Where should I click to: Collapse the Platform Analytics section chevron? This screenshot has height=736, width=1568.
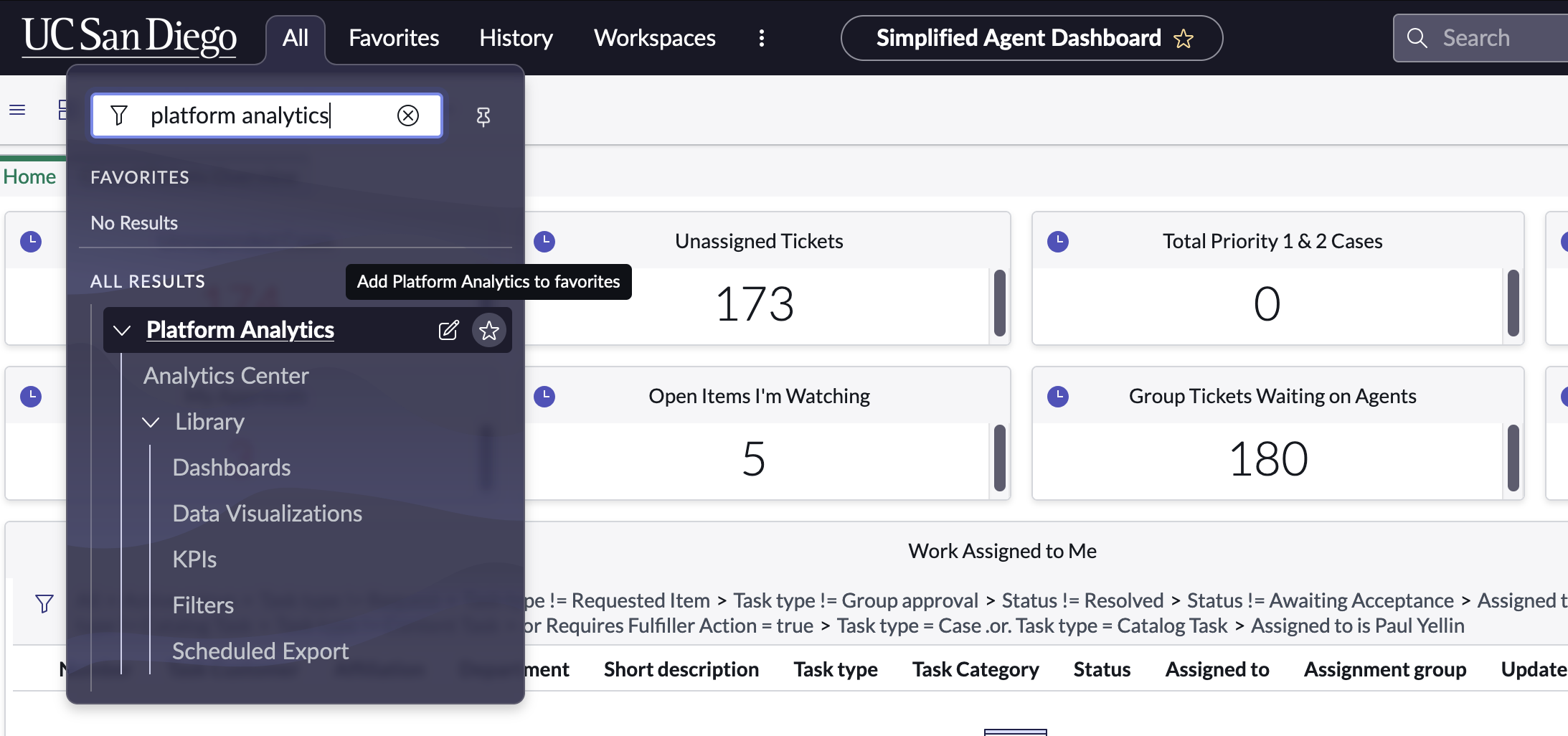122,330
